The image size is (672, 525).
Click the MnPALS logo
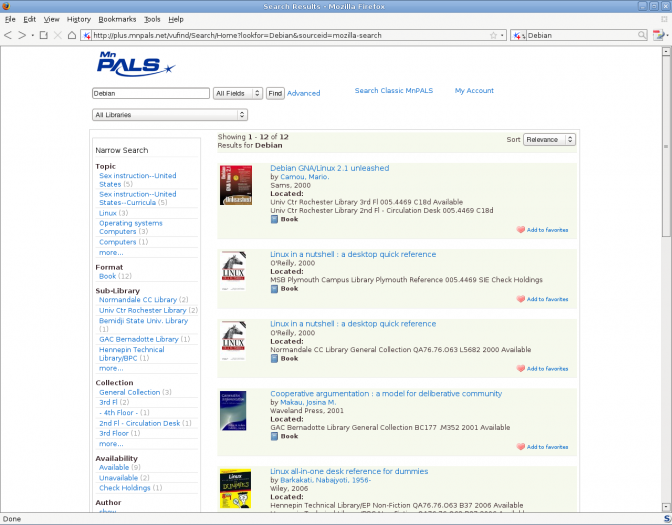pos(136,64)
